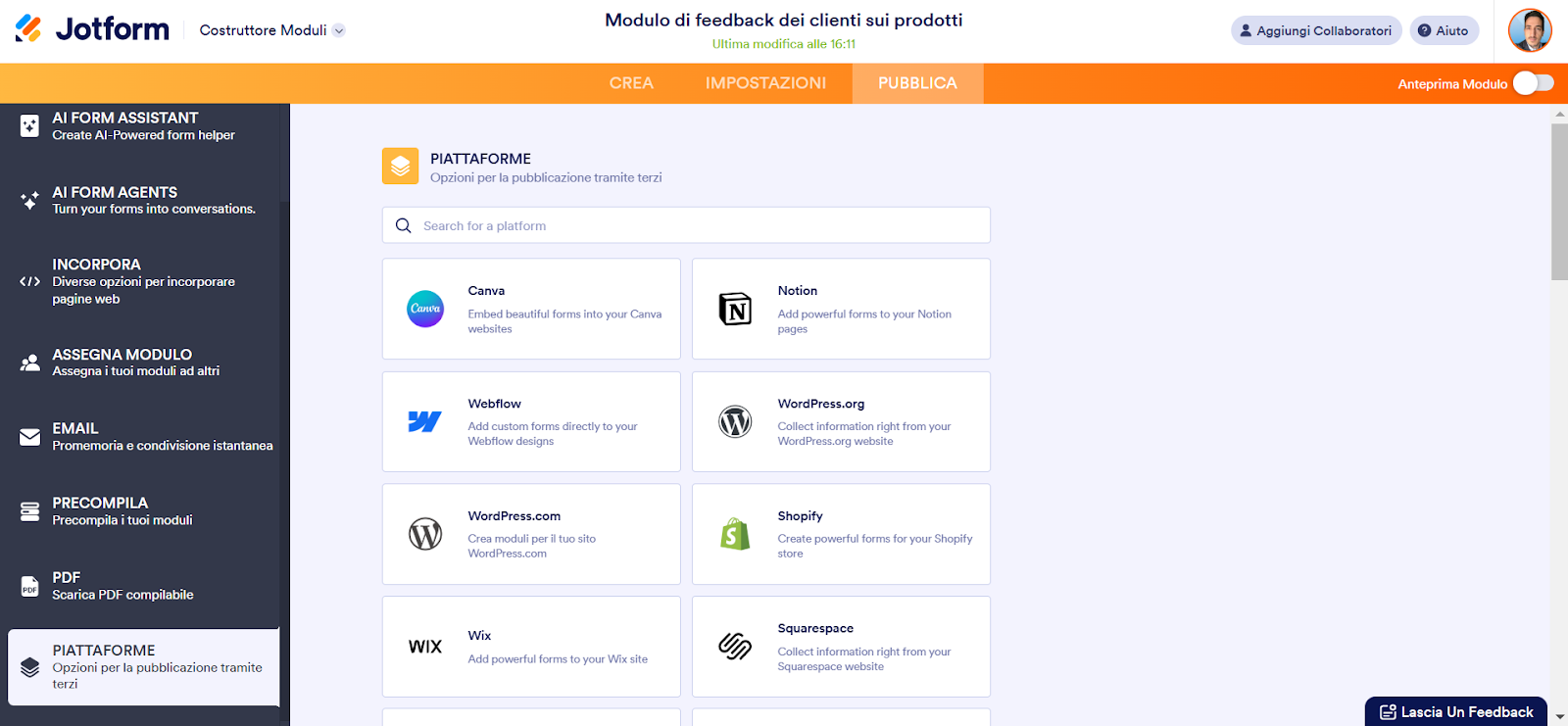Viewport: 1568px width, 726px height.
Task: Select the Webflow icon
Action: (x=425, y=421)
